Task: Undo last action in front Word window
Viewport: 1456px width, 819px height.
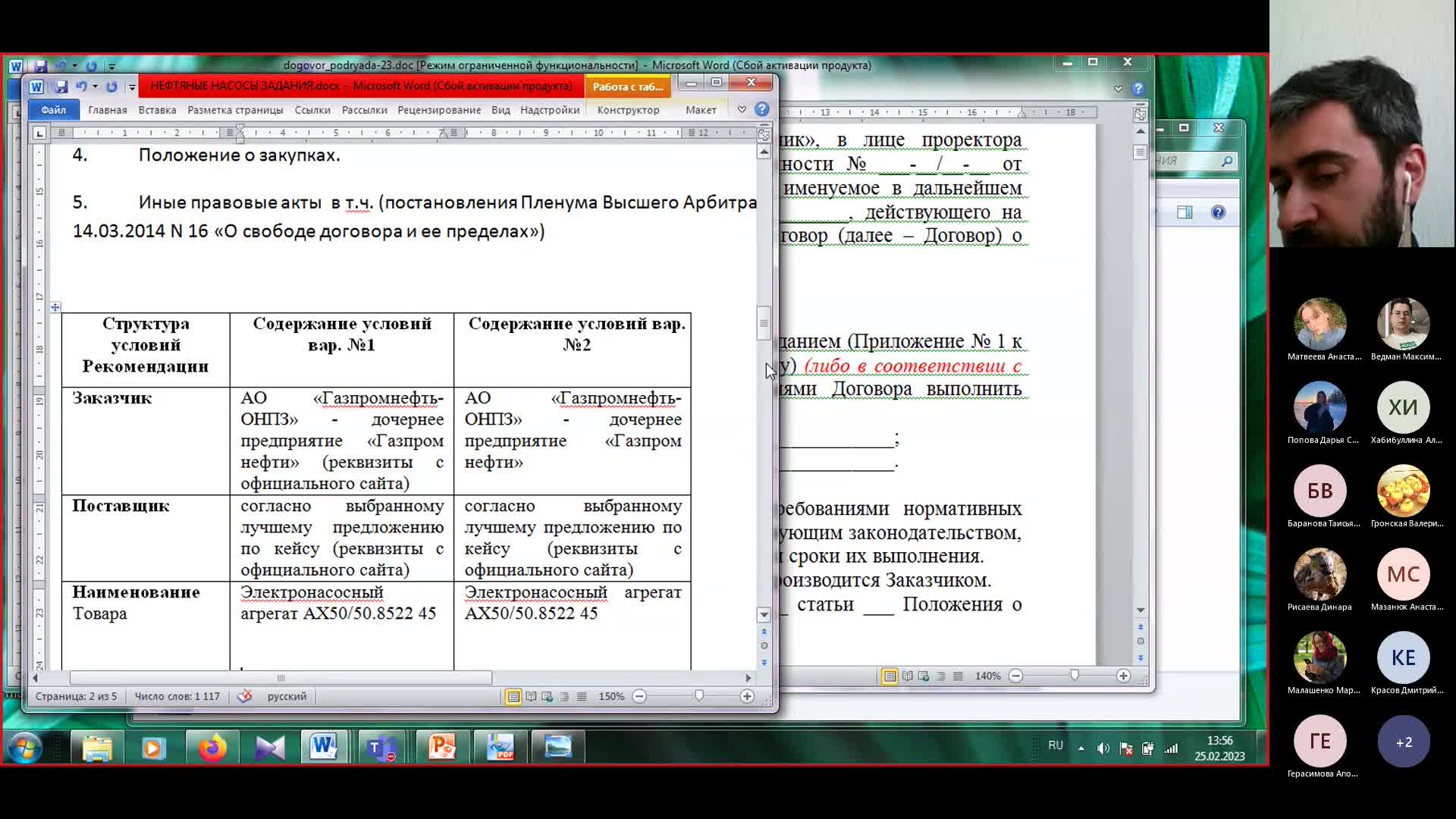Action: 80,86
